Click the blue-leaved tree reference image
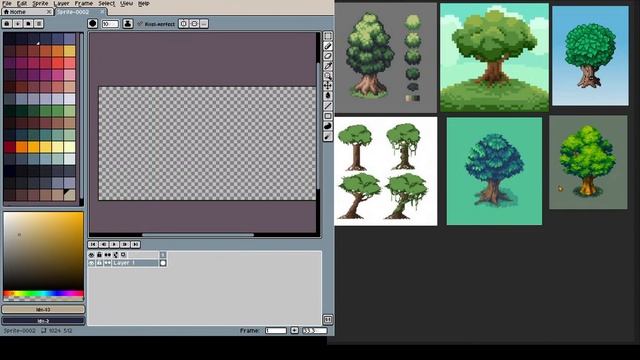The height and width of the screenshot is (360, 640). (494, 171)
